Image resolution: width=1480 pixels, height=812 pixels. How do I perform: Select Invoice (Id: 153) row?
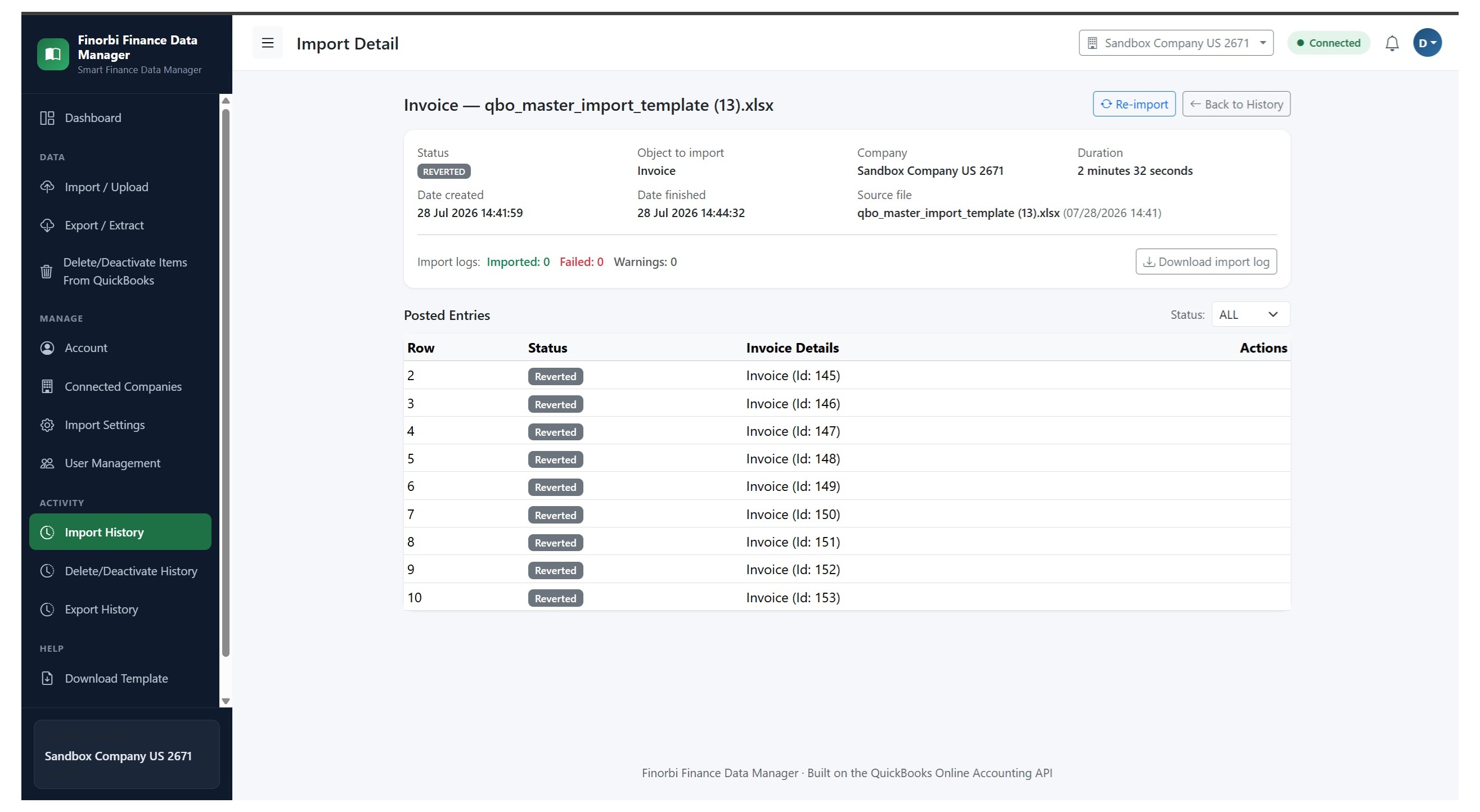847,598
